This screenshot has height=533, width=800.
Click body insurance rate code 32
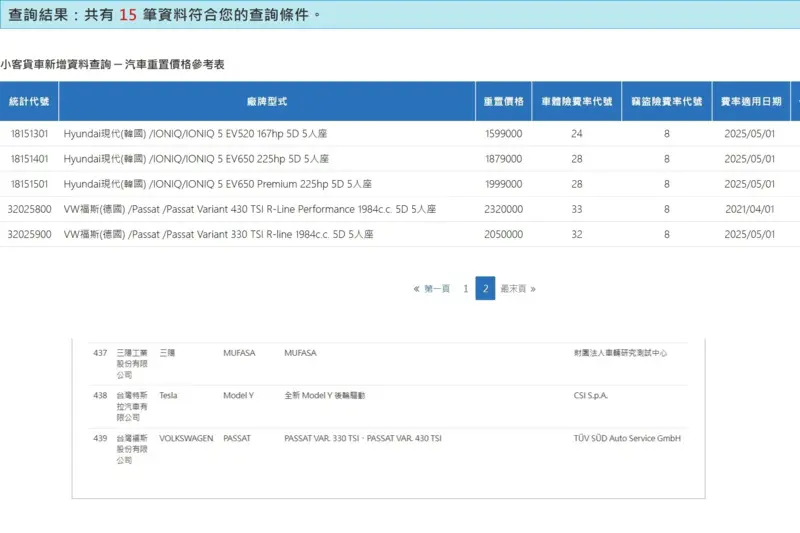pos(577,234)
